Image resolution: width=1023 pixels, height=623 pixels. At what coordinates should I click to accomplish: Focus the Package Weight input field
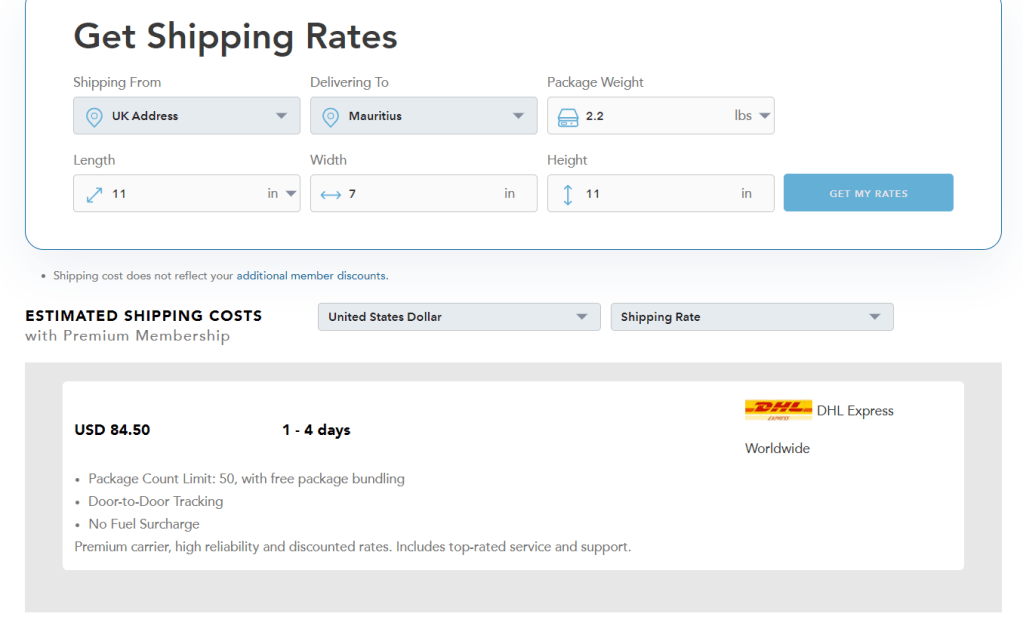(x=650, y=116)
